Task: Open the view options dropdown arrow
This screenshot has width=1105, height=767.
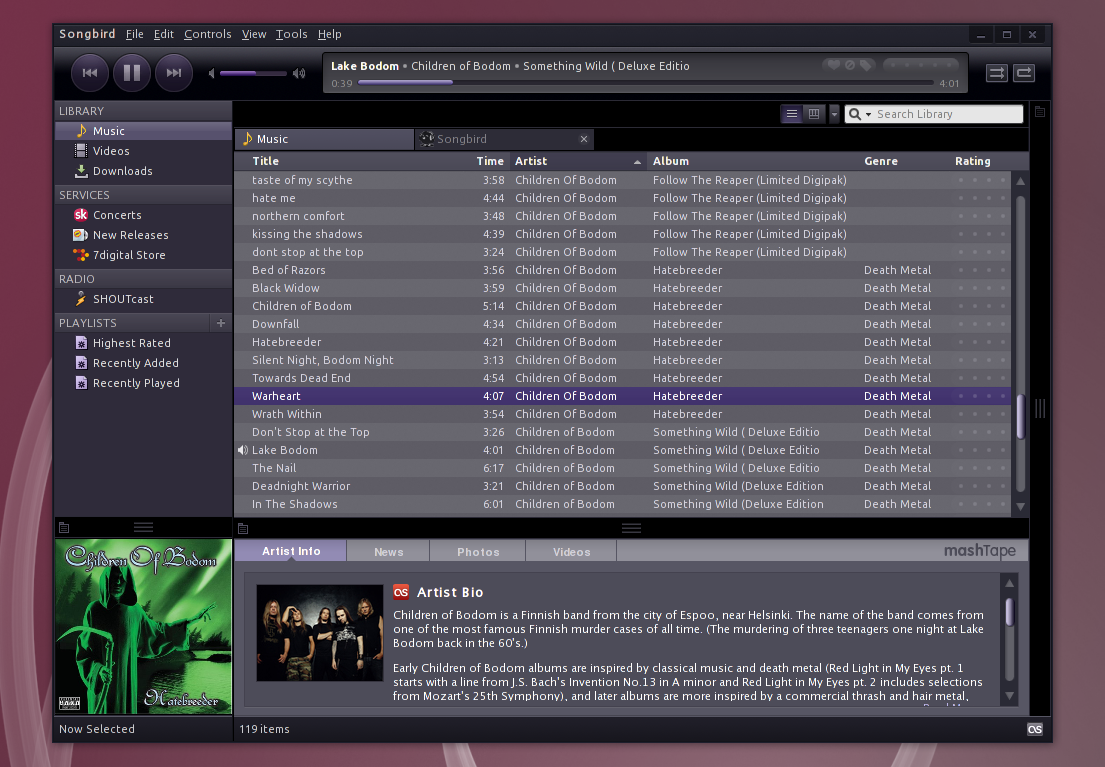Action: (834, 113)
